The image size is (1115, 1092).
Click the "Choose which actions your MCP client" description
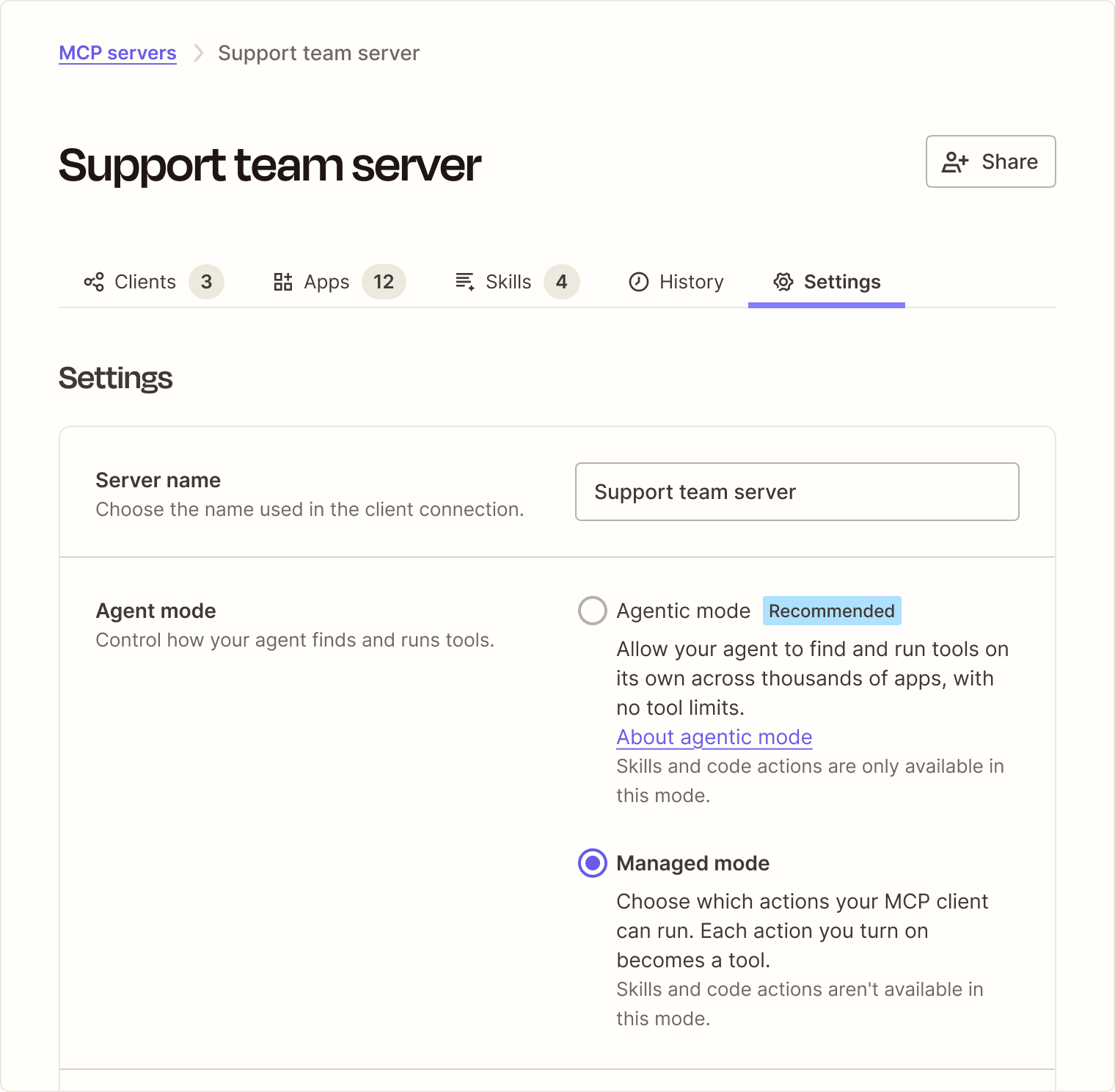[x=803, y=931]
